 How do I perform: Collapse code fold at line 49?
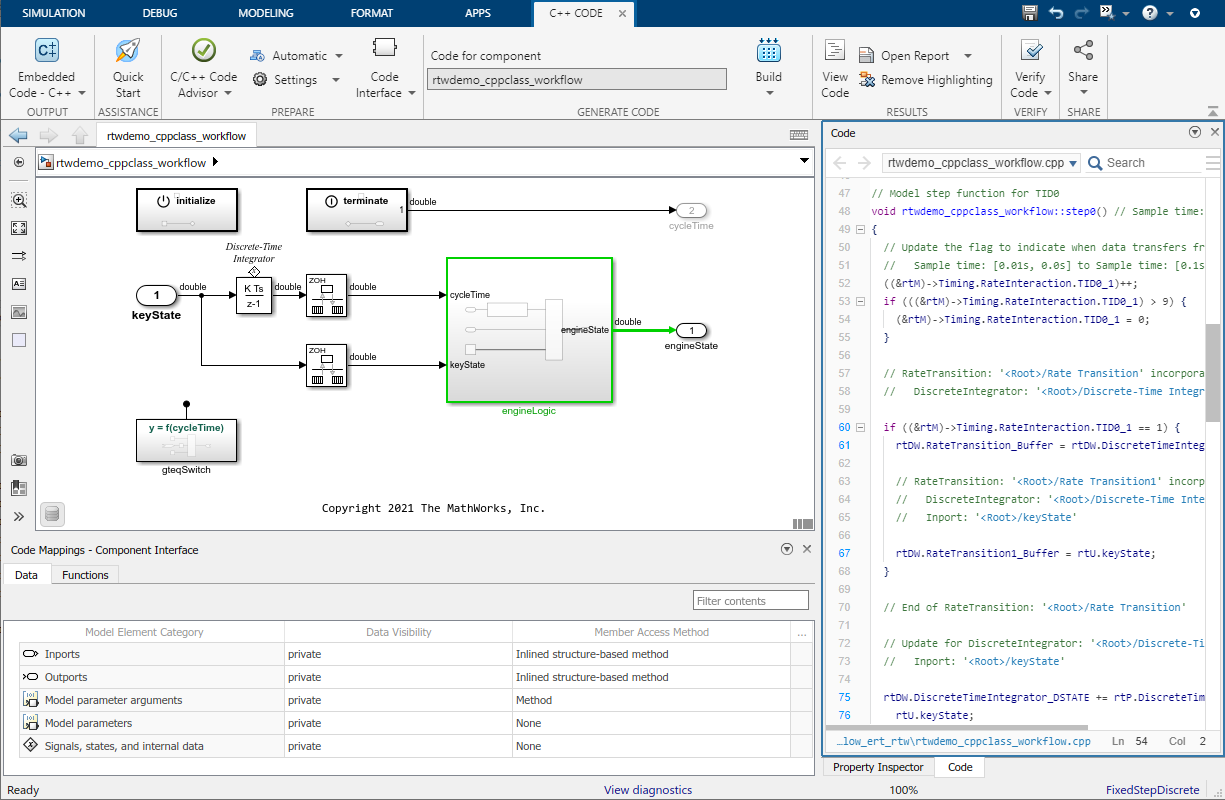(x=860, y=230)
